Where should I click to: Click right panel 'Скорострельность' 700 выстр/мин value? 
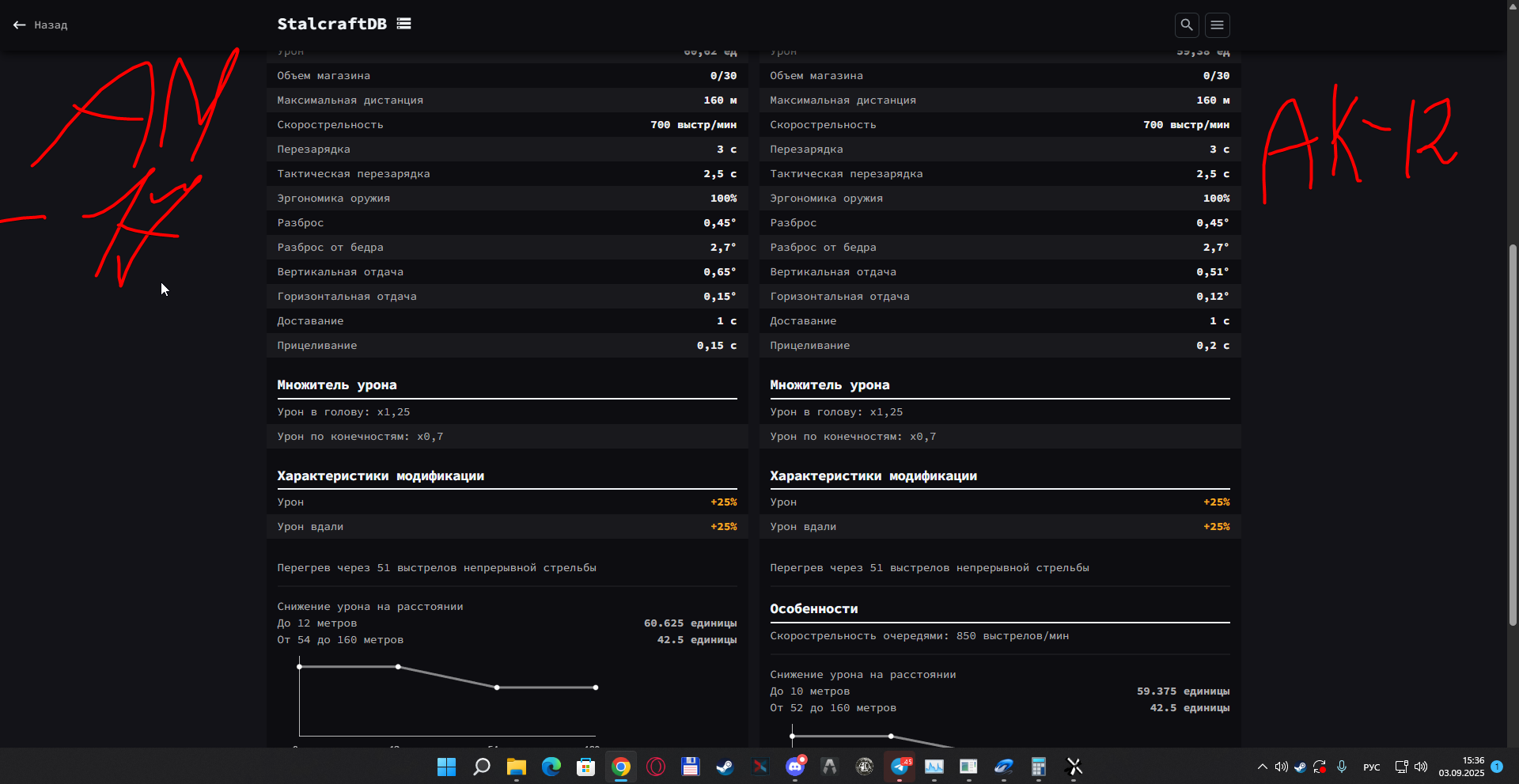[x=1186, y=125]
